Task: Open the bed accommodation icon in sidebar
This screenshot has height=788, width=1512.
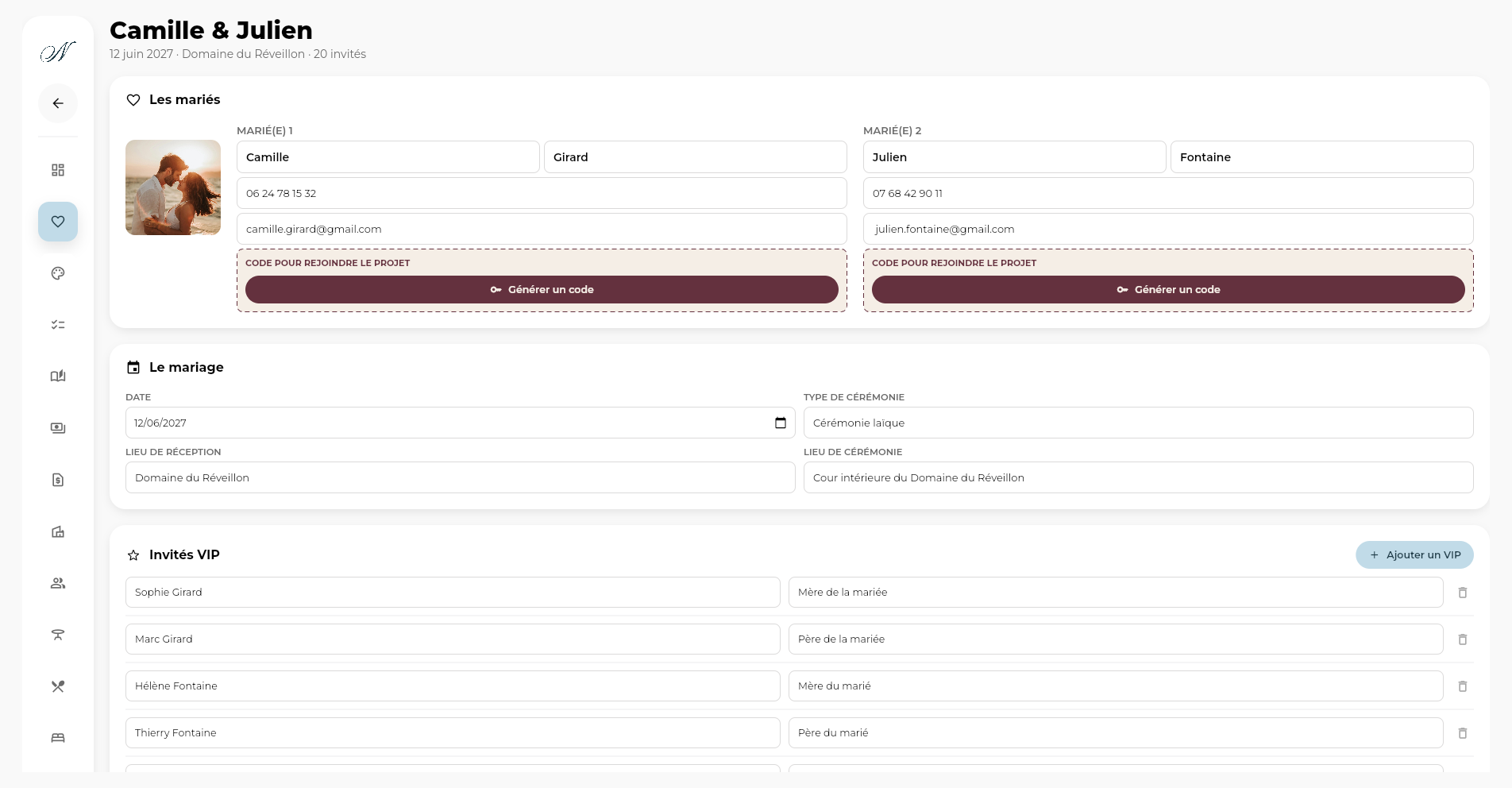Action: 58,738
